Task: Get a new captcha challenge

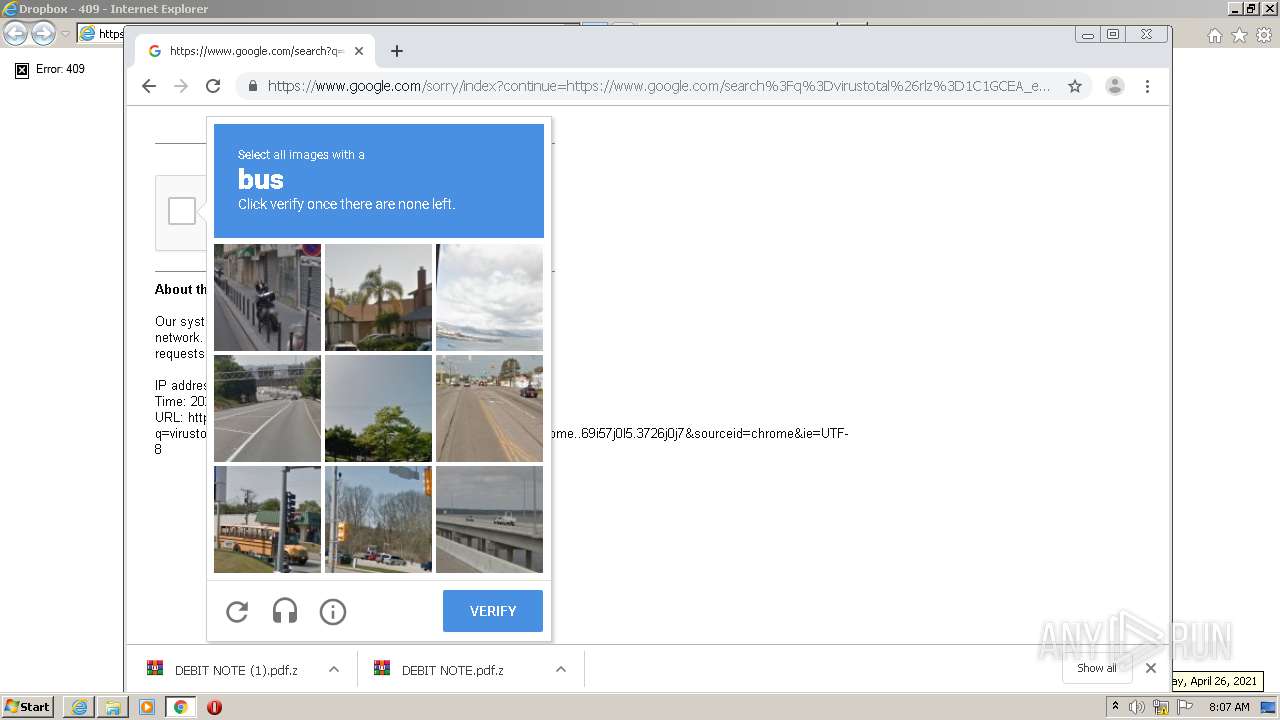Action: tap(237, 611)
